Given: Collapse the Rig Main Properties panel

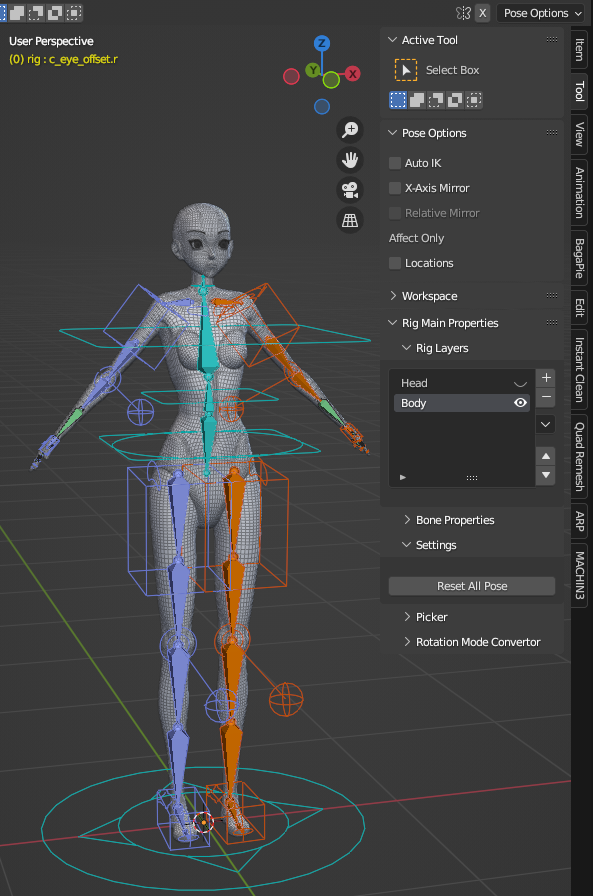Looking at the screenshot, I should (392, 322).
